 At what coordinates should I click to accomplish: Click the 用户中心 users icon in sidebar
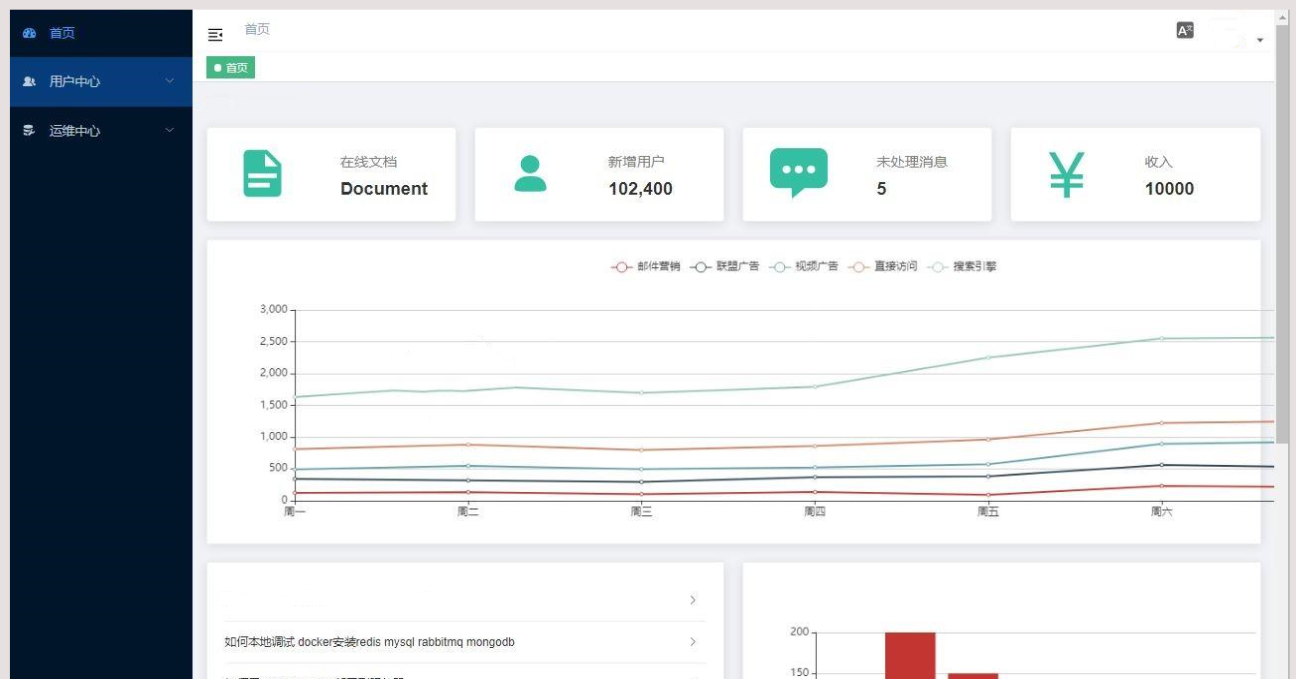pos(29,82)
